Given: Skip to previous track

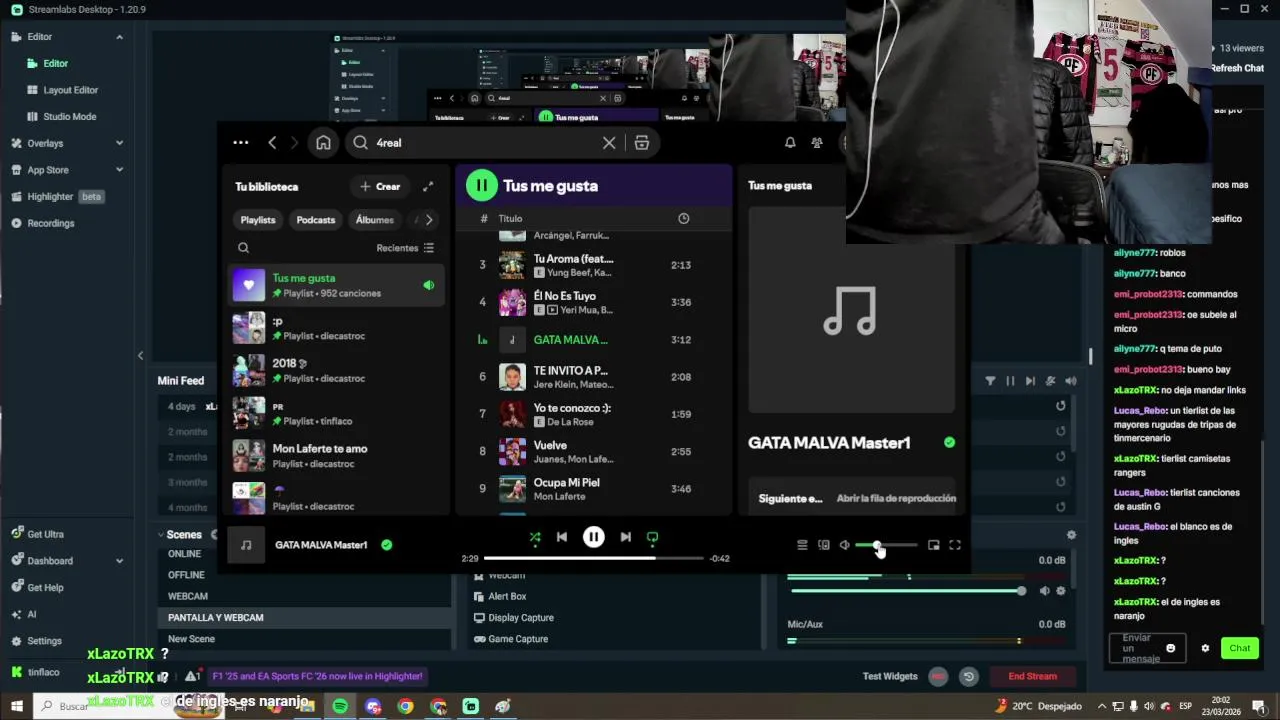Looking at the screenshot, I should click(x=562, y=537).
